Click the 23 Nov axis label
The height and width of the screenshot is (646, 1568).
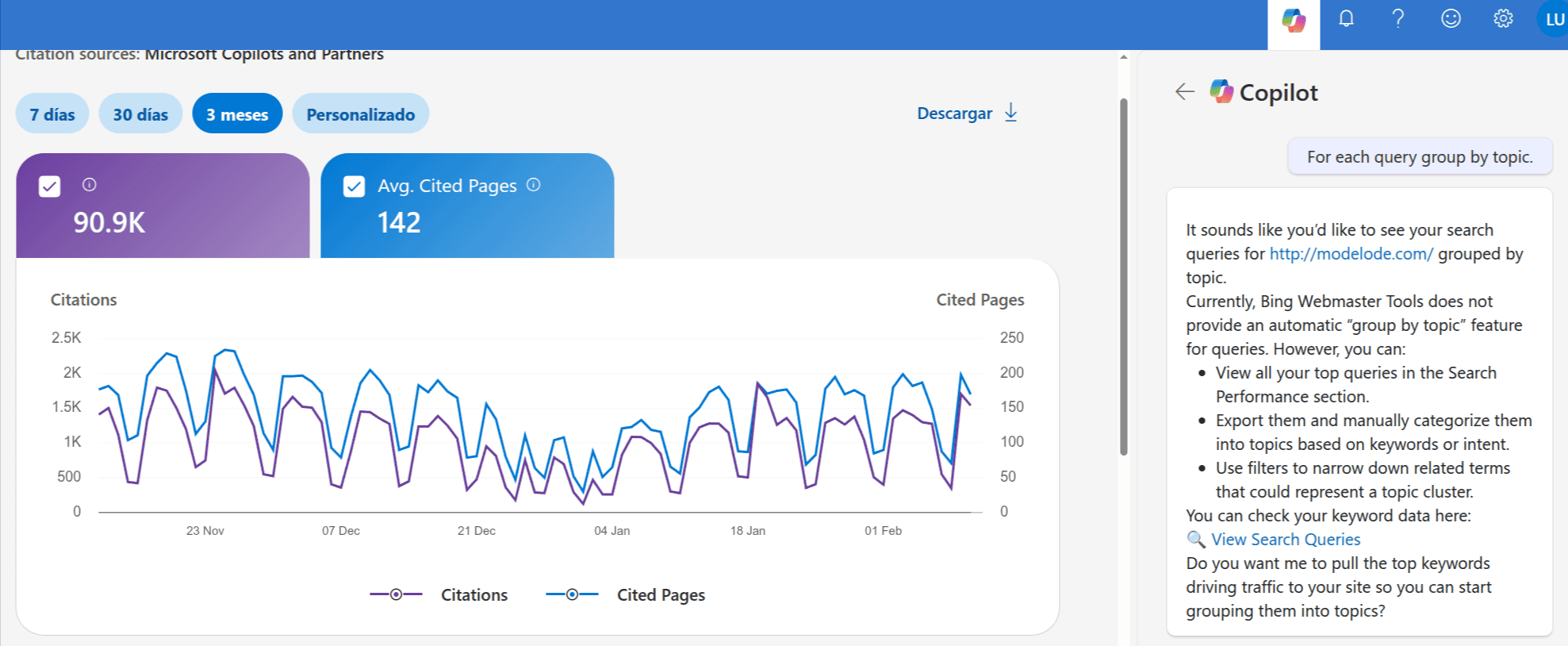click(x=205, y=531)
